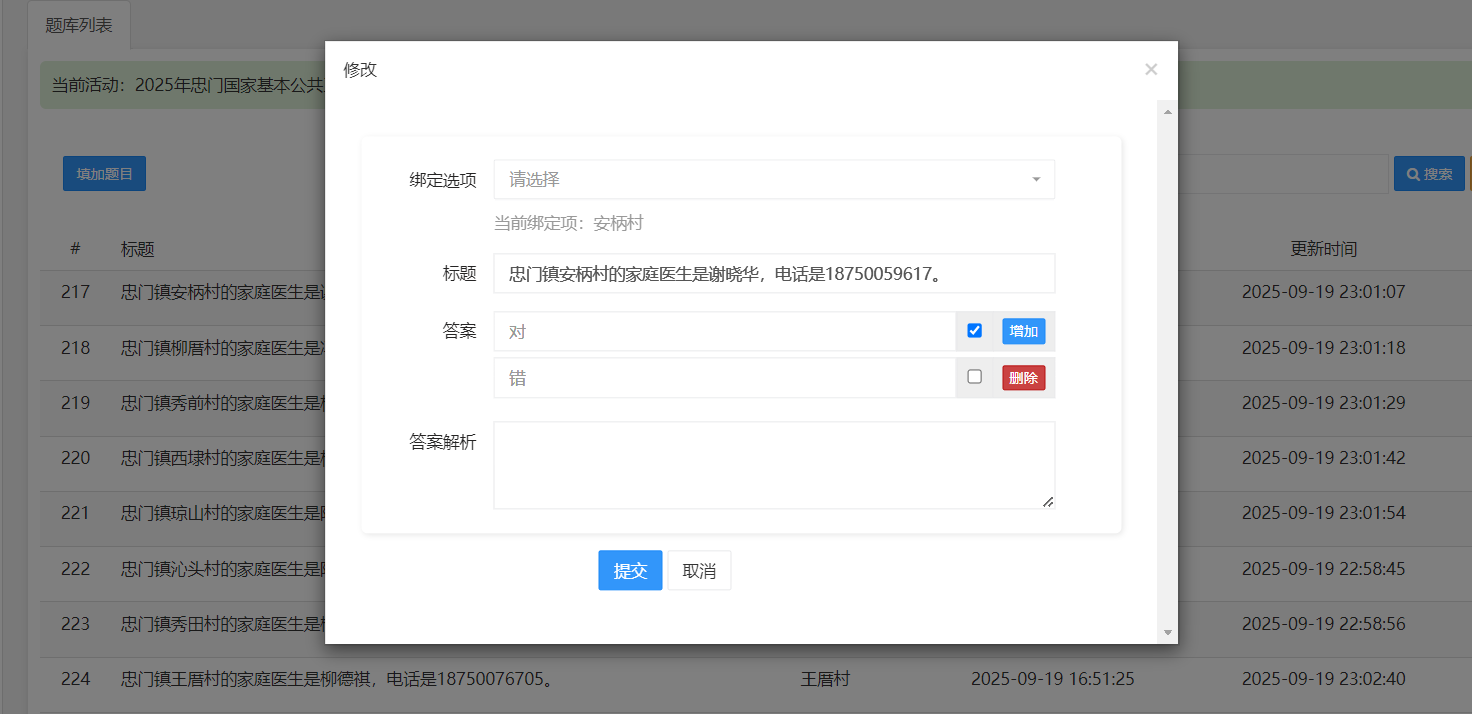Click the textarea resize grip on 答案解析

(1048, 501)
